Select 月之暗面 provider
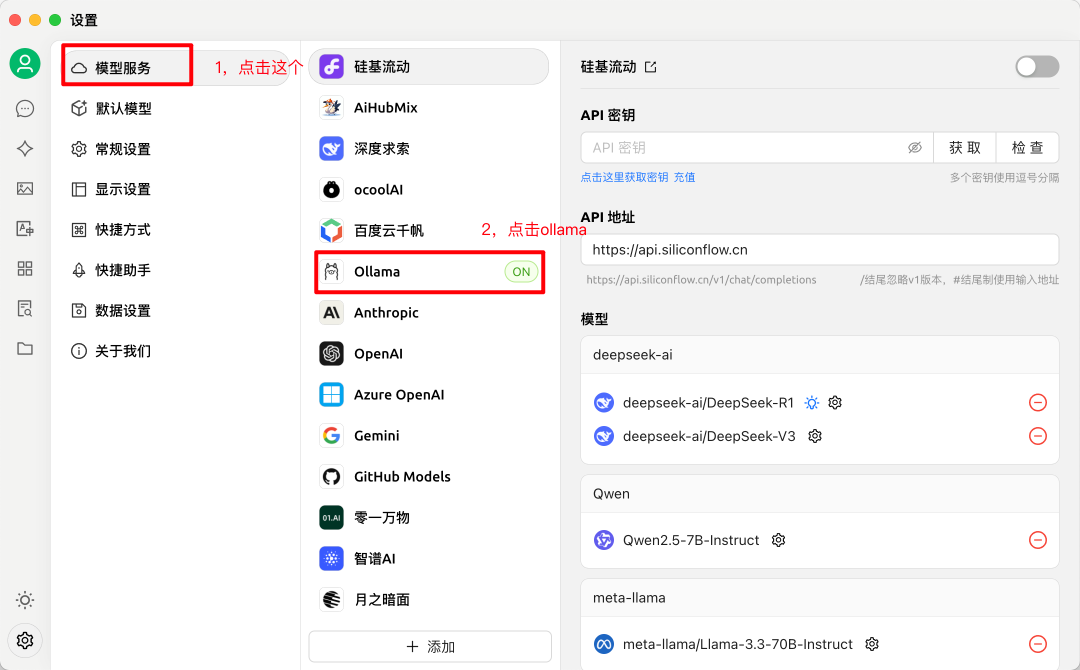Viewport: 1080px width, 670px height. 429,599
